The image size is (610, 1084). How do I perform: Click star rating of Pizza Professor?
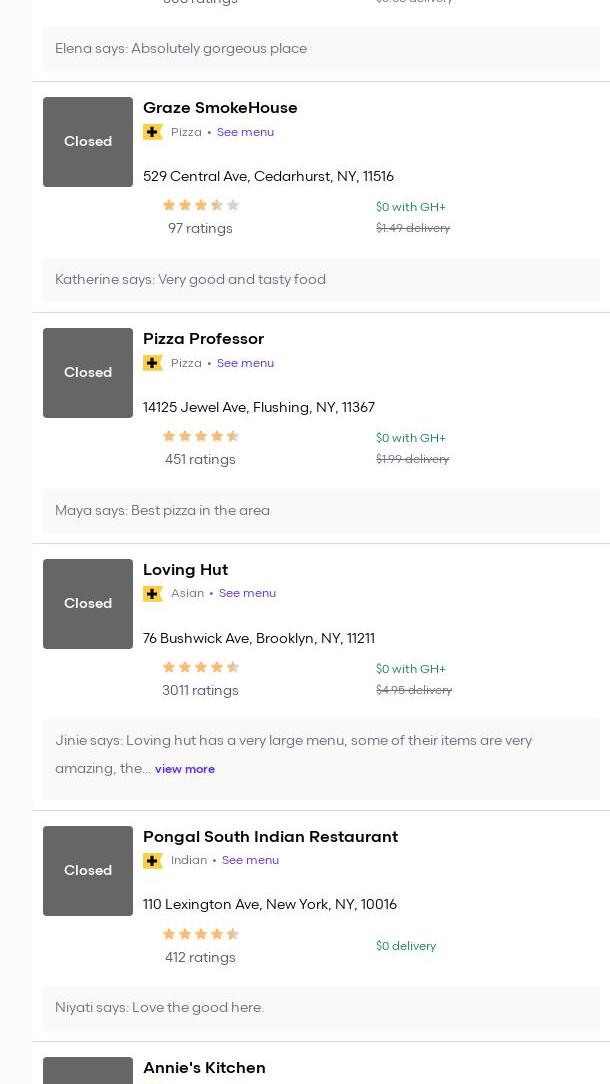[x=200, y=436]
